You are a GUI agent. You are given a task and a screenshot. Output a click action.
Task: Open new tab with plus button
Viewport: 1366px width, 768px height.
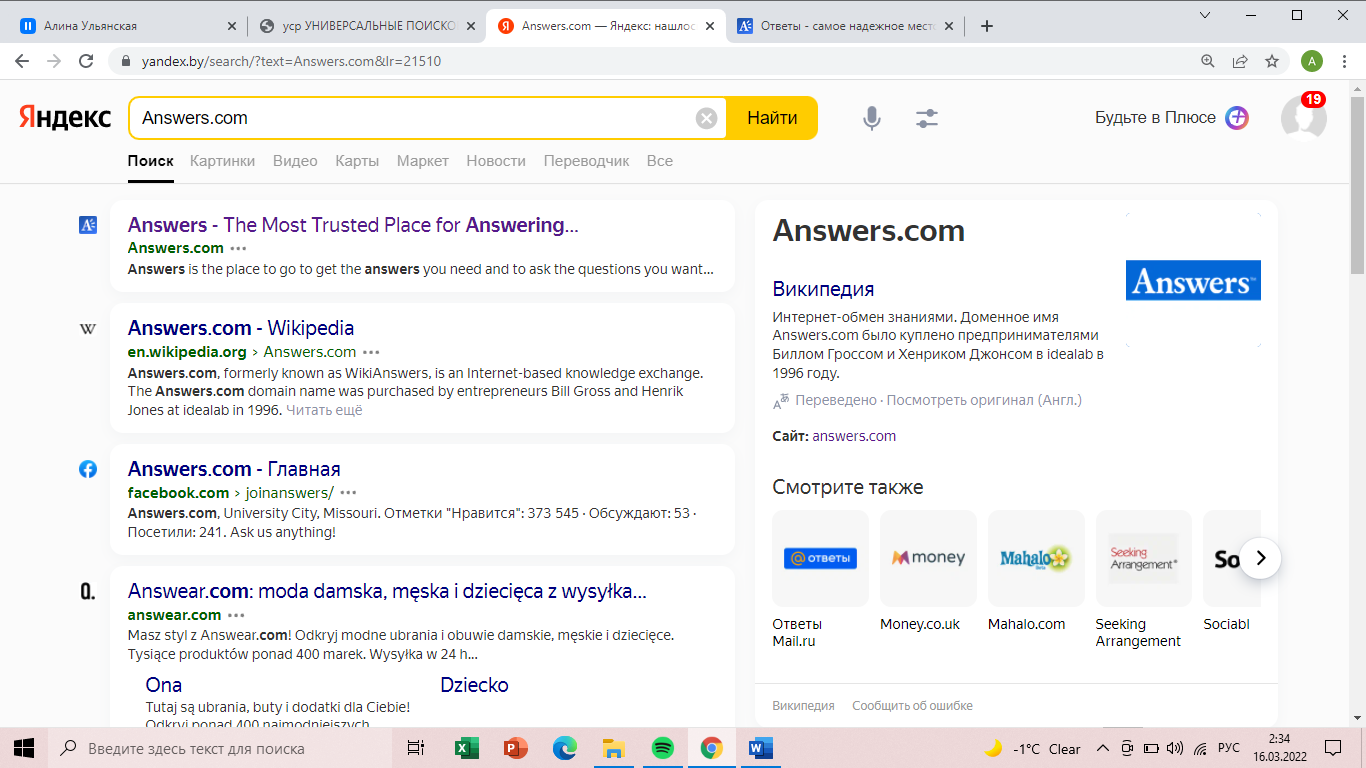[x=987, y=26]
